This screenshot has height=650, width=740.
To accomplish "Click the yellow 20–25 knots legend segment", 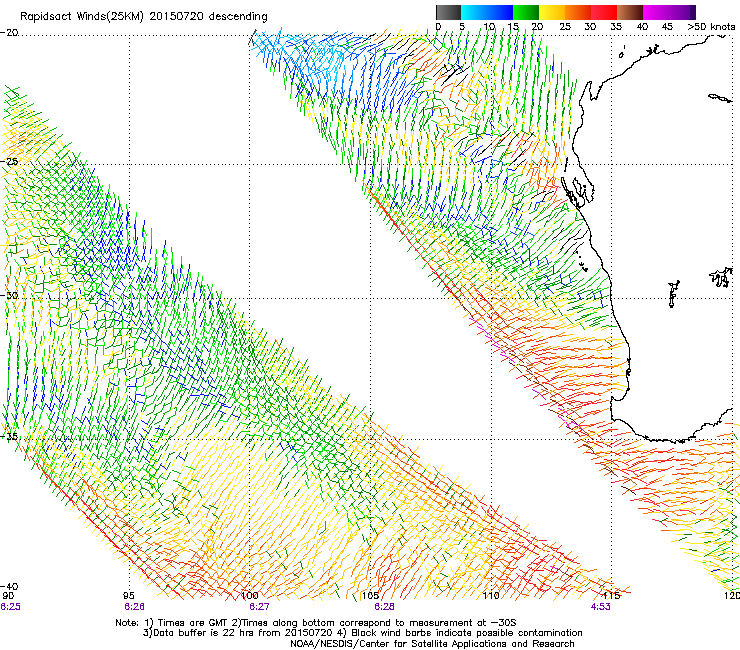I will coord(552,12).
